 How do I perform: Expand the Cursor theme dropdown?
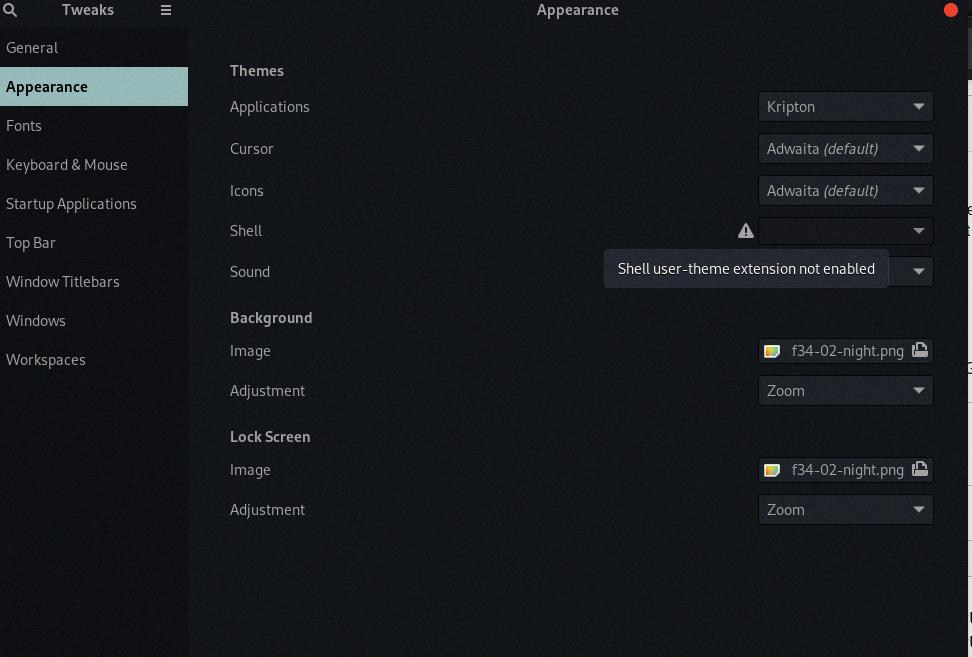[x=845, y=149]
